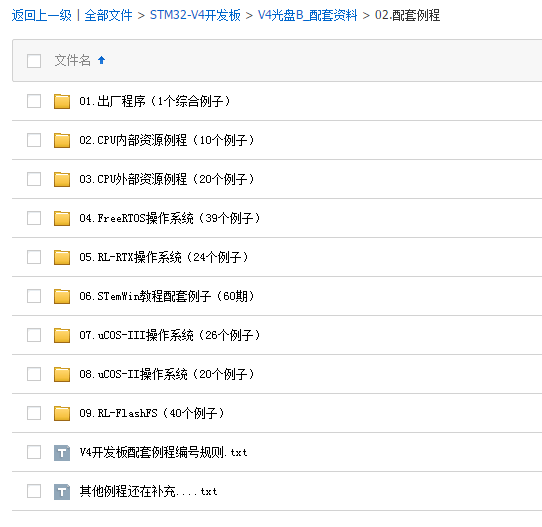Open folder icon for 07.uCOS-III操作系统
542x527 pixels.
click(62, 335)
